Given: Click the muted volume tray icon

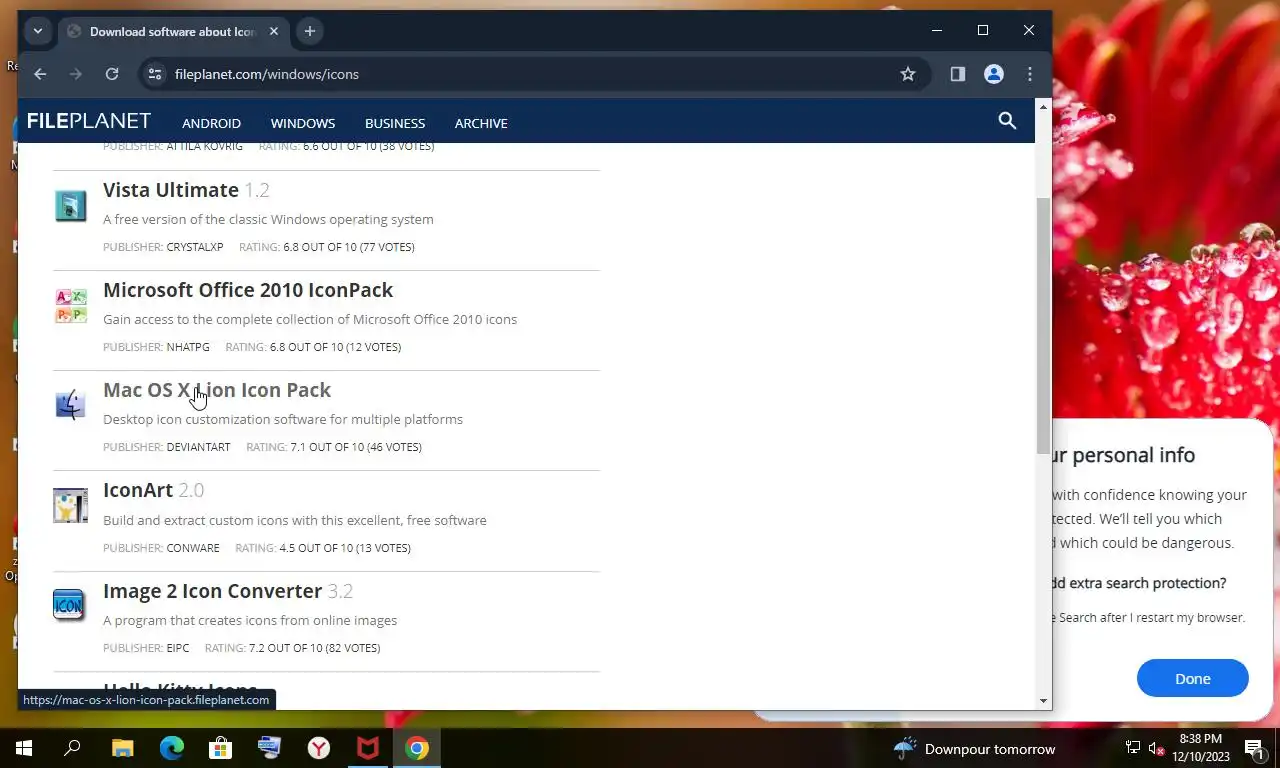Looking at the screenshot, I should [1157, 748].
